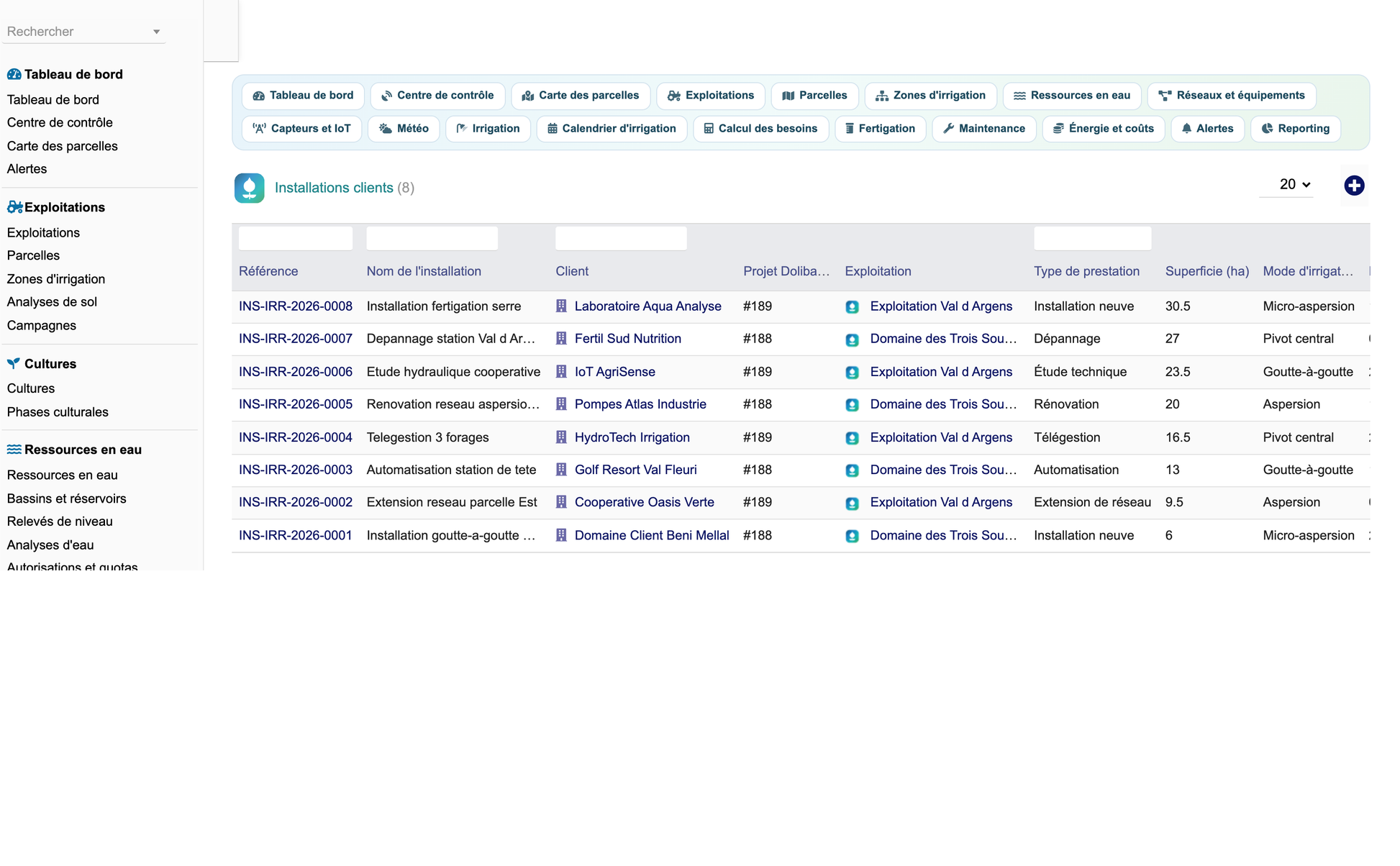Open Centre de contrôle in sidebar
The height and width of the screenshot is (866, 1400).
click(60, 122)
